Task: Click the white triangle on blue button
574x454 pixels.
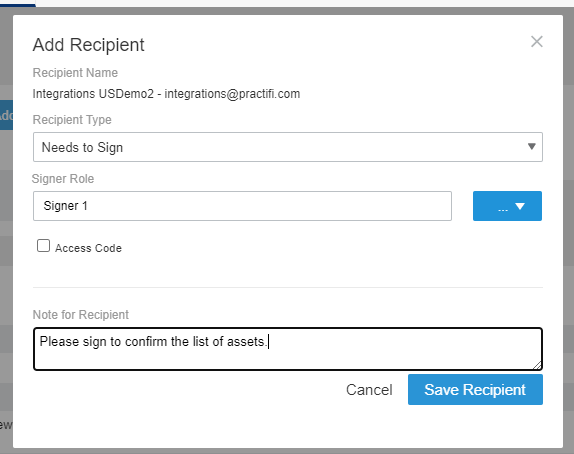Action: pyautogui.click(x=520, y=206)
